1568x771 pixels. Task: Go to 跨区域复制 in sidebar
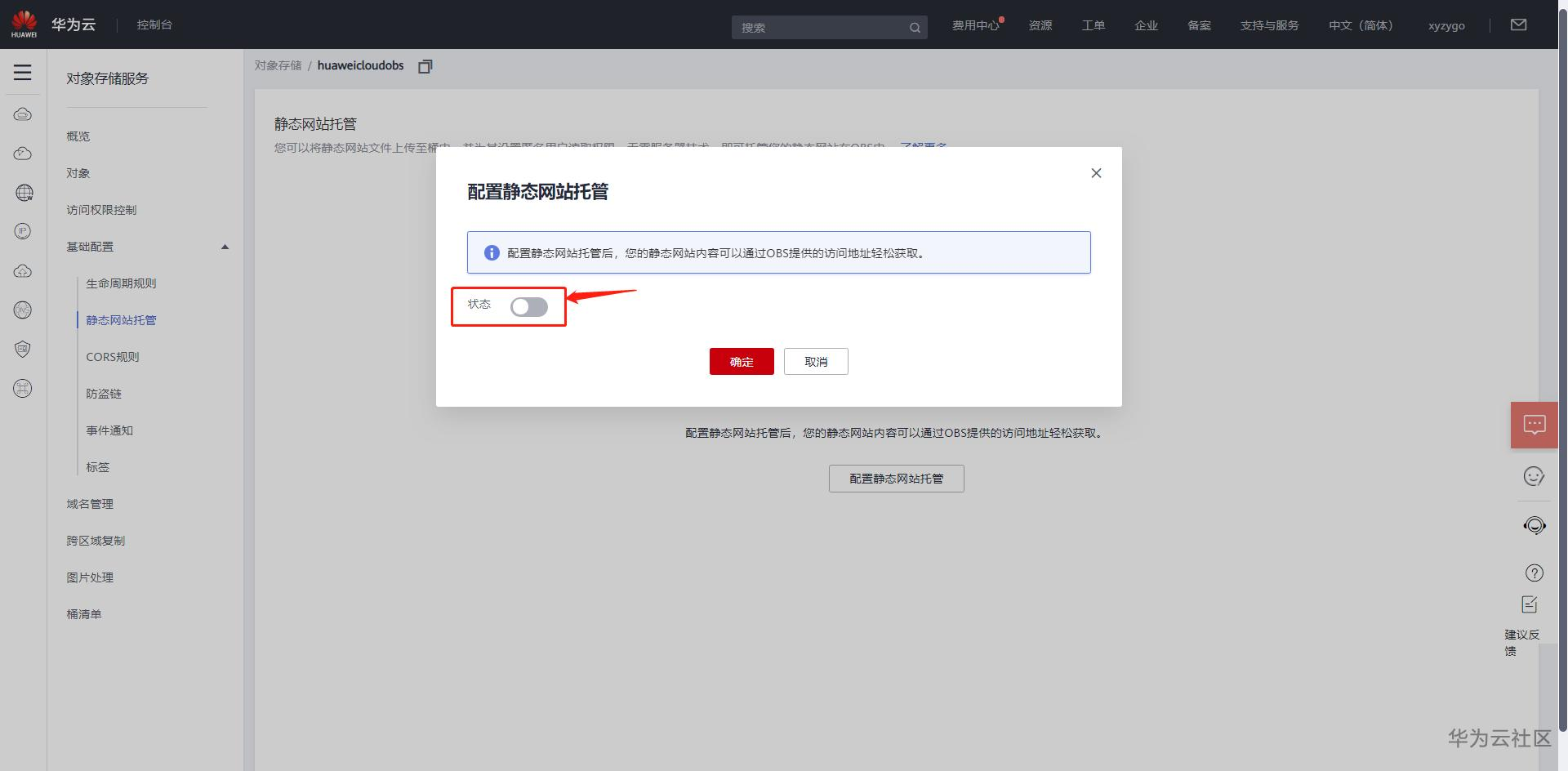tap(96, 541)
